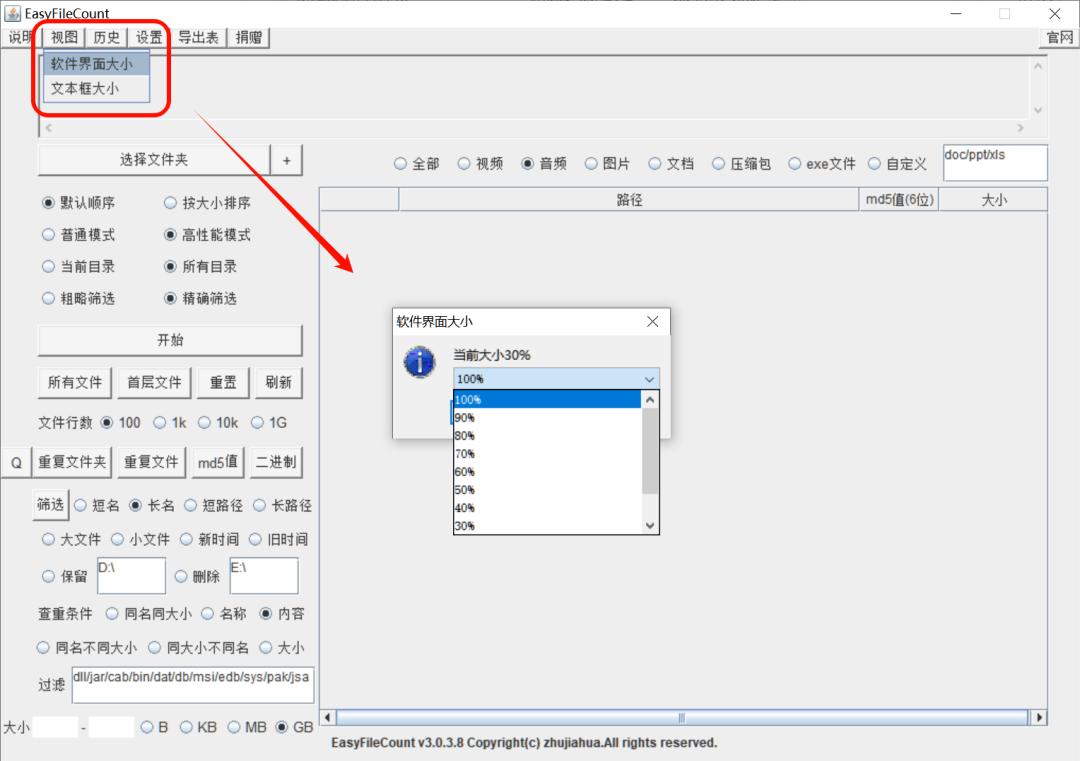Pick 70% in the dropdown list
The width and height of the screenshot is (1080, 761).
pyautogui.click(x=547, y=454)
